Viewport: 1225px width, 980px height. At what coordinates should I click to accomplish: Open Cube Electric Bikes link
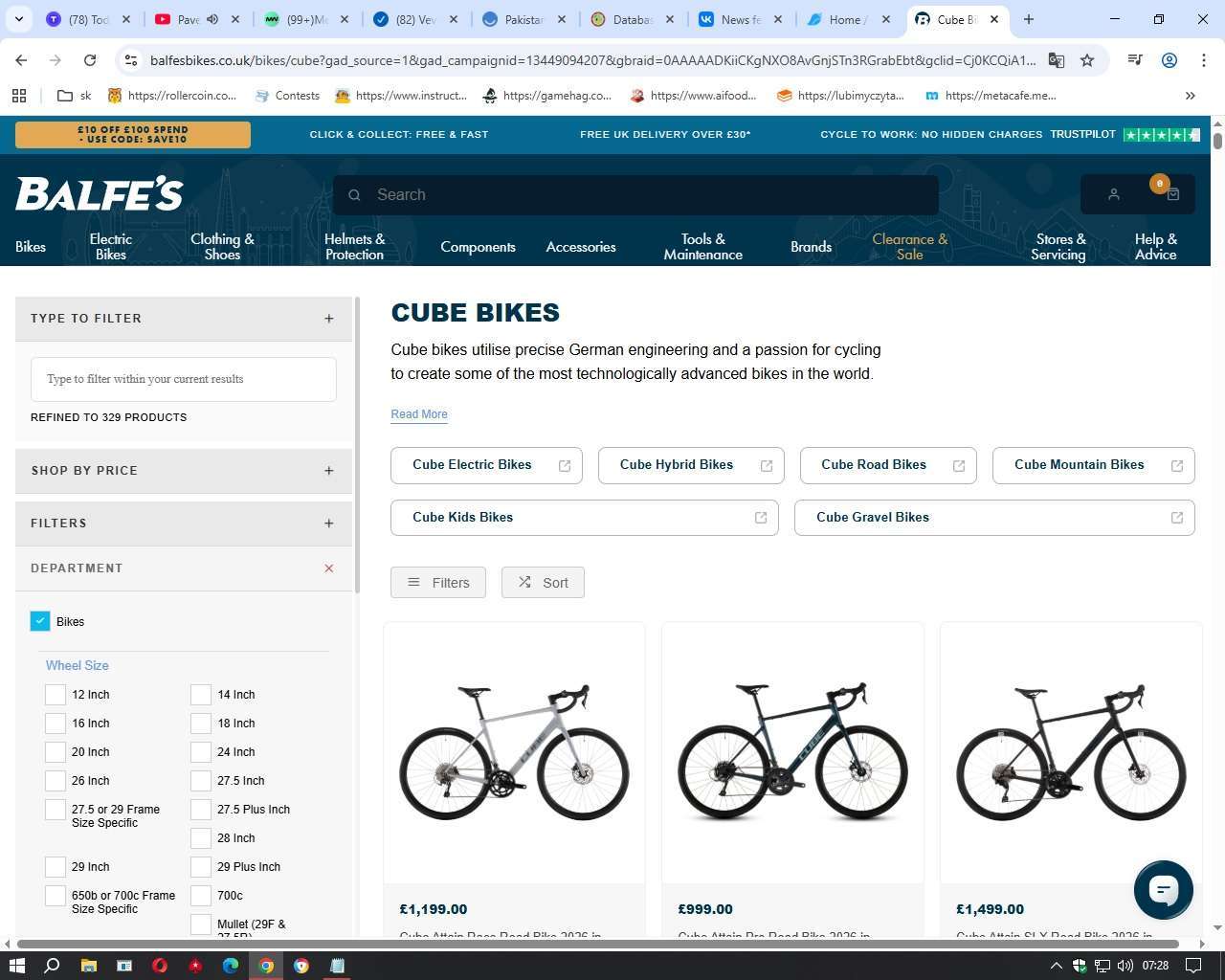click(486, 466)
